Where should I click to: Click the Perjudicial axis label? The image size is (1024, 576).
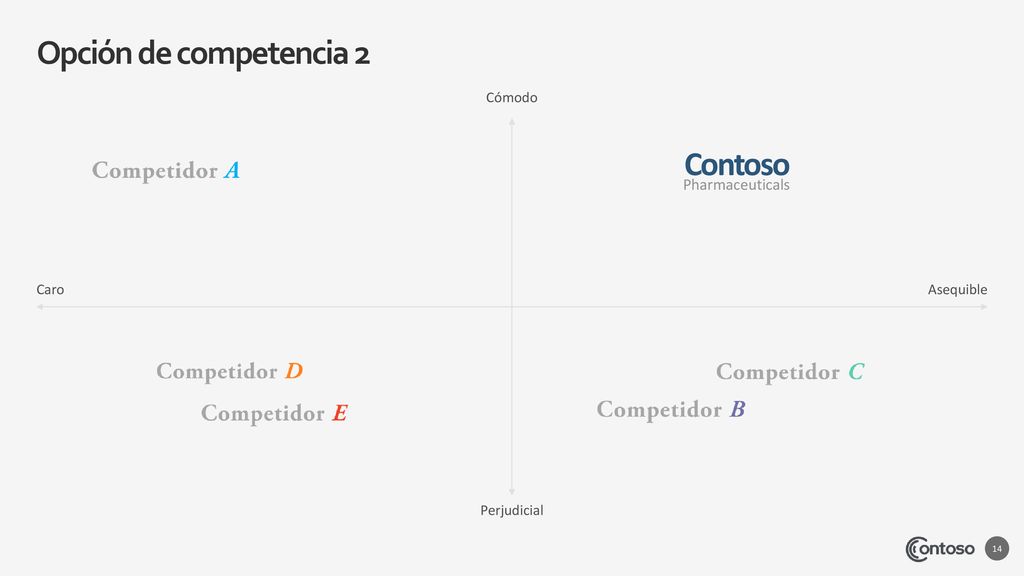click(511, 511)
